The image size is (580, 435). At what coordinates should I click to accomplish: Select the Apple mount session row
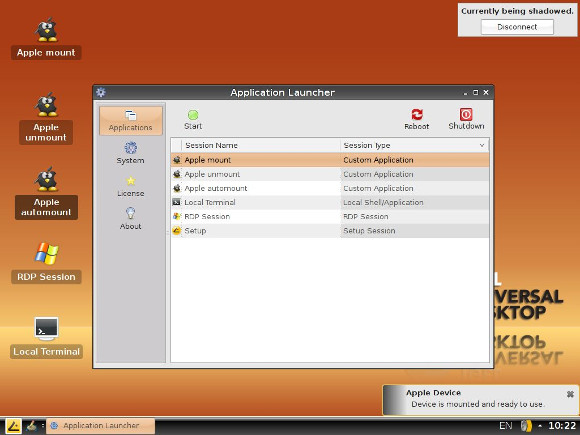330,160
